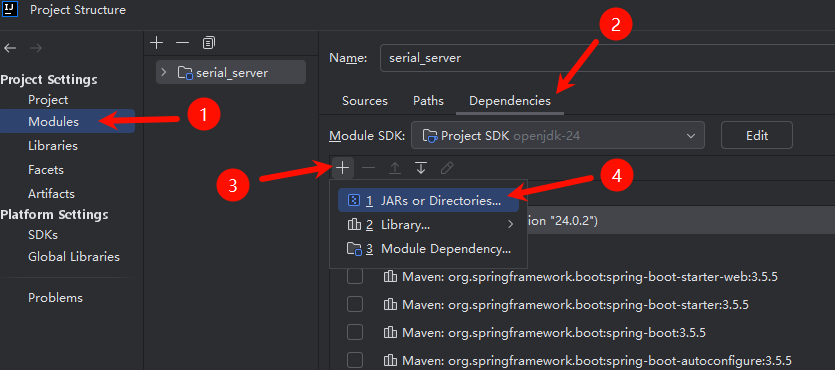Image resolution: width=835 pixels, height=370 pixels.
Task: Add a dependency with plus button
Action: pyautogui.click(x=342, y=168)
